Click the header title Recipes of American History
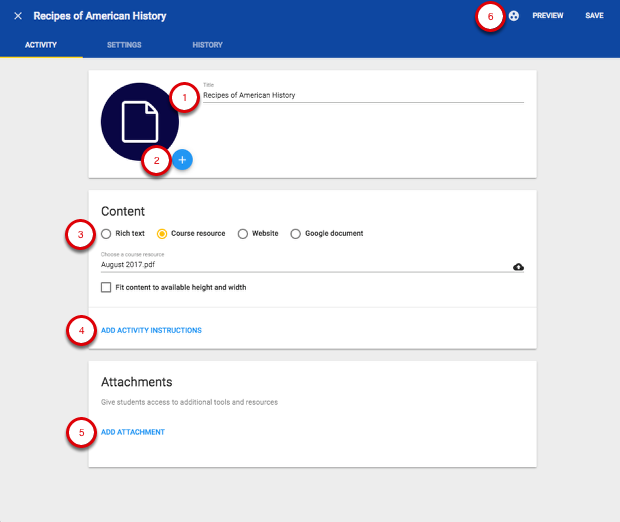 (x=100, y=16)
